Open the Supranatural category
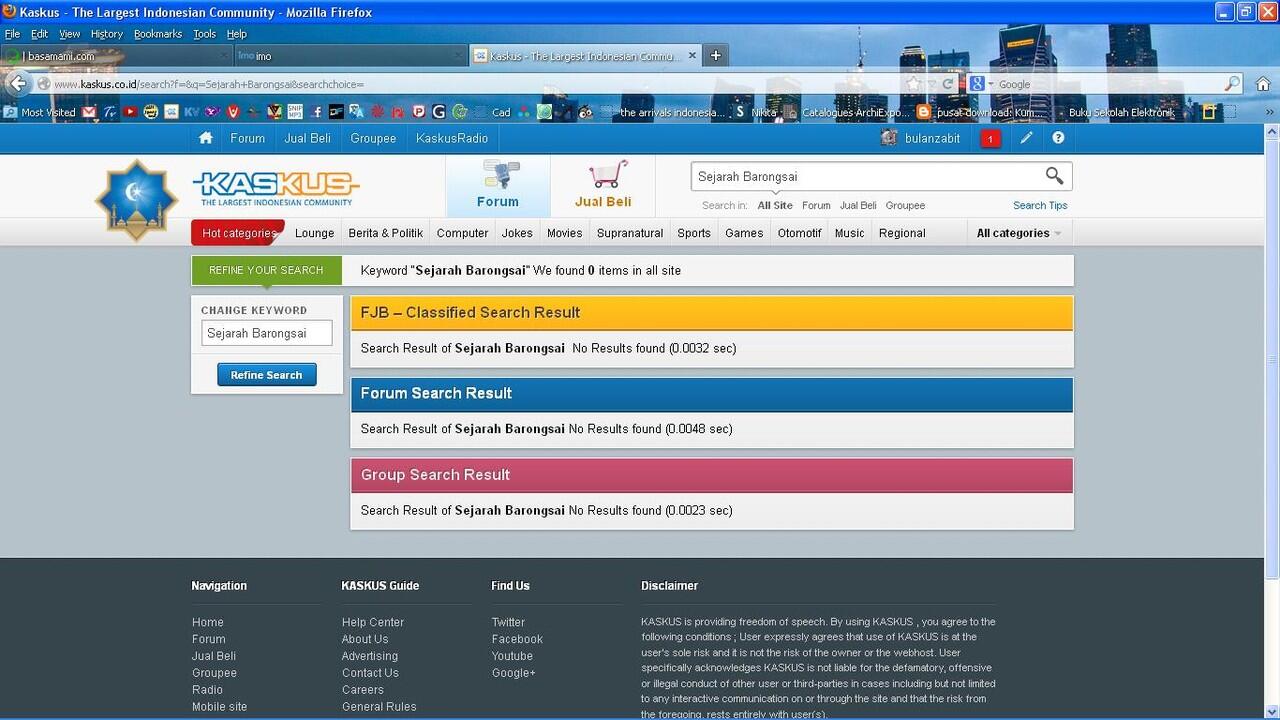1280x720 pixels. tap(630, 233)
